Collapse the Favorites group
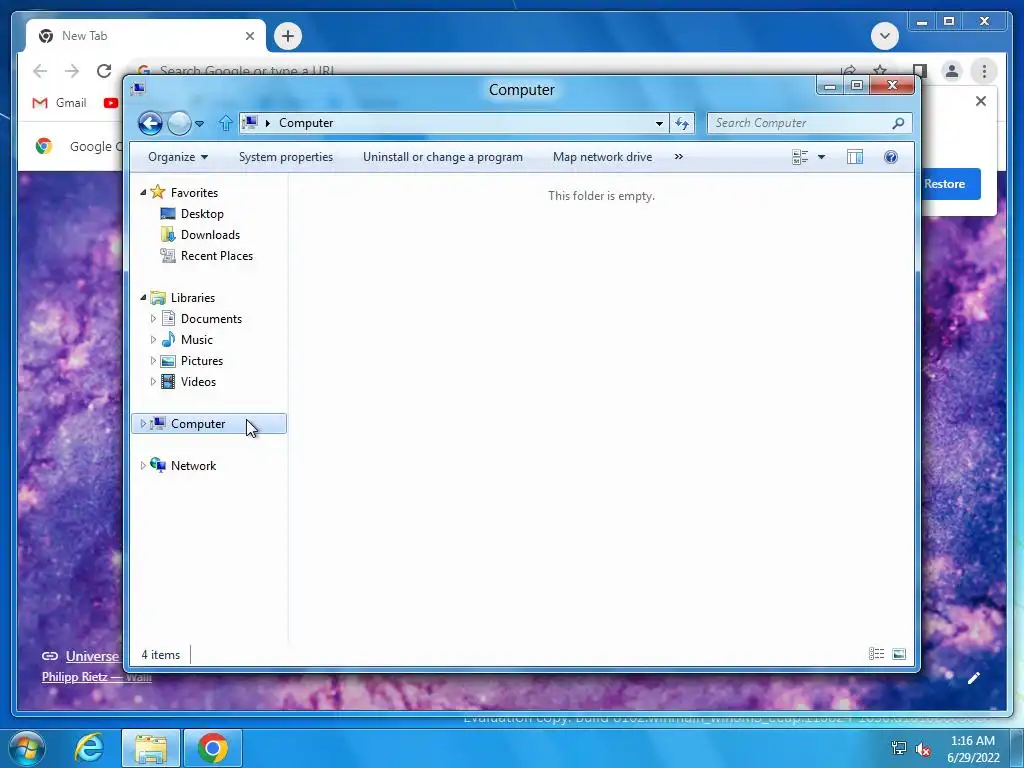The image size is (1024, 768). tap(143, 193)
